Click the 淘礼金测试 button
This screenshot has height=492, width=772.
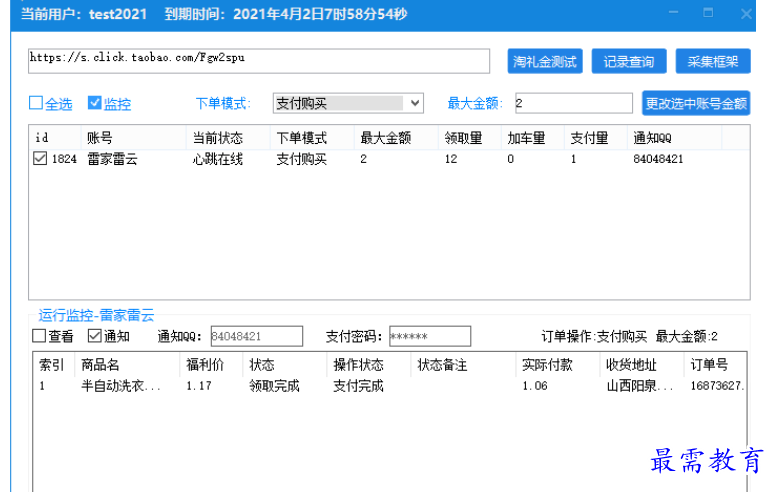545,62
